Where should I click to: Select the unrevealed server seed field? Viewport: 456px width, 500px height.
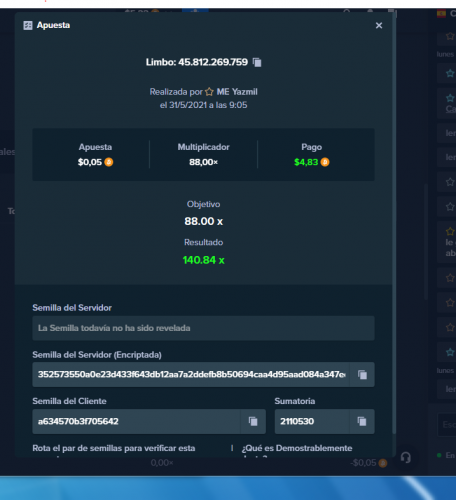(203, 328)
